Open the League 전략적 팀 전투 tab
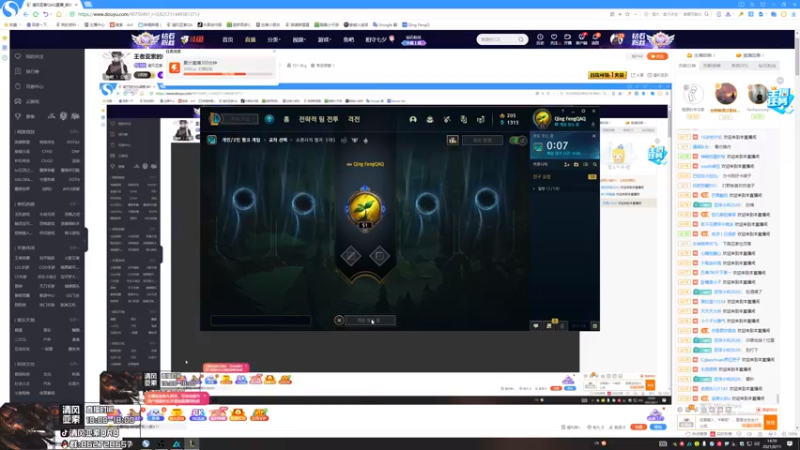800x450 pixels. click(318, 119)
